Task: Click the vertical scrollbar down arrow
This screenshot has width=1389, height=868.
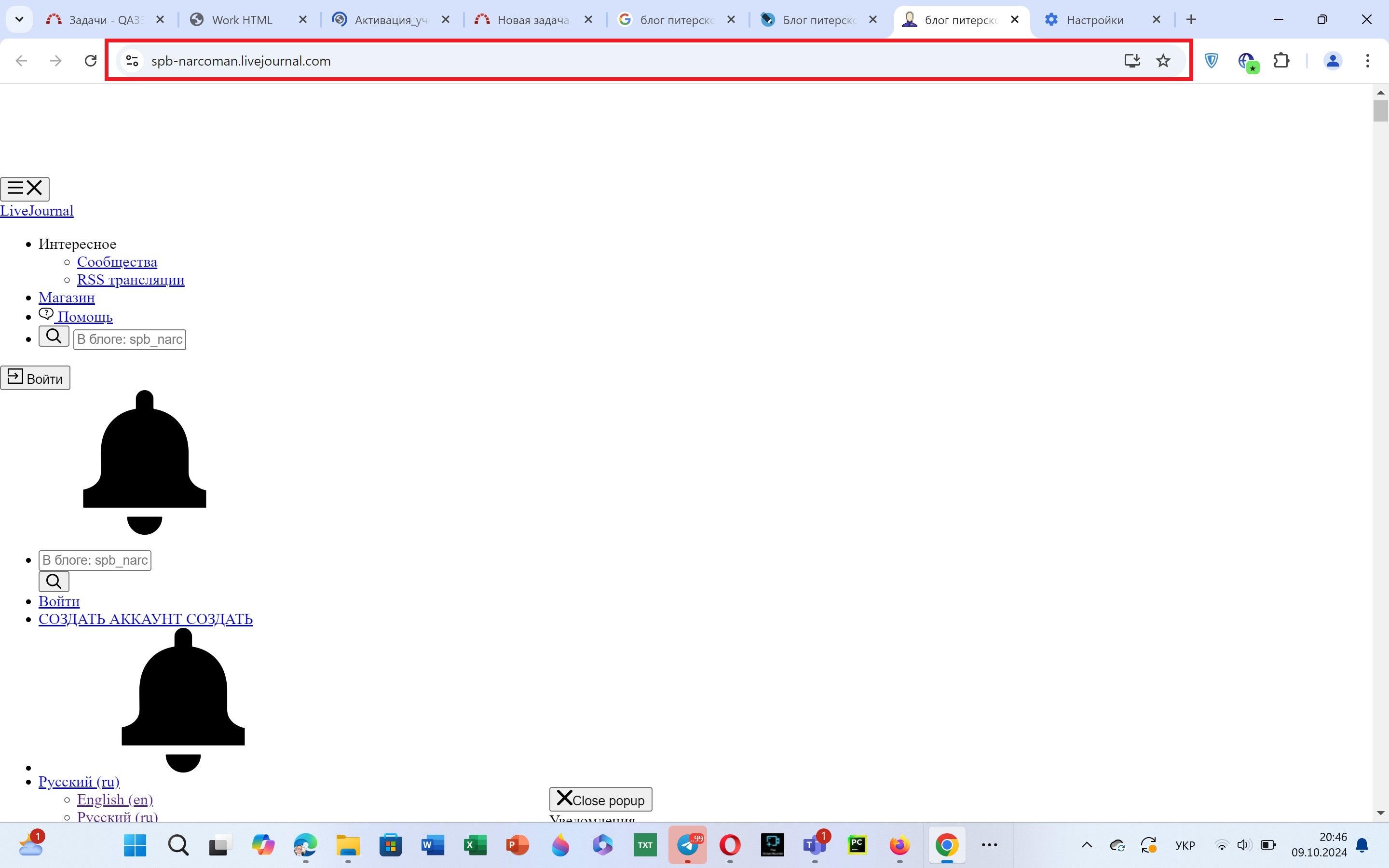Action: [1380, 813]
